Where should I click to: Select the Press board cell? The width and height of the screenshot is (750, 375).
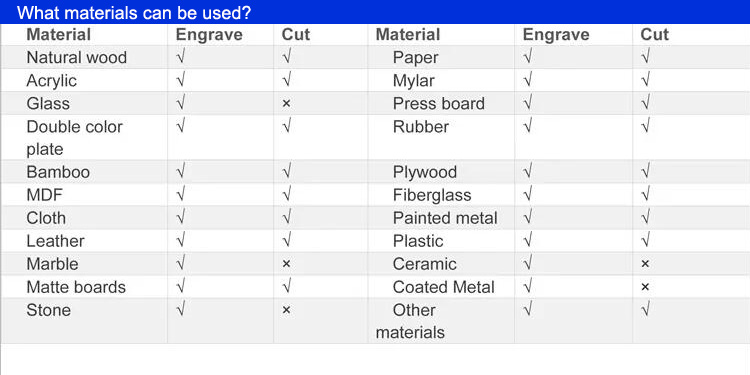tap(439, 103)
